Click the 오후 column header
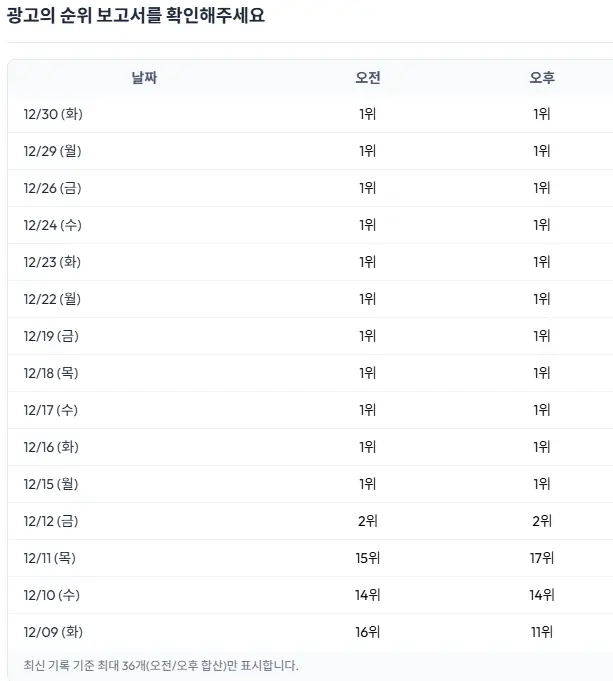 [x=542, y=78]
